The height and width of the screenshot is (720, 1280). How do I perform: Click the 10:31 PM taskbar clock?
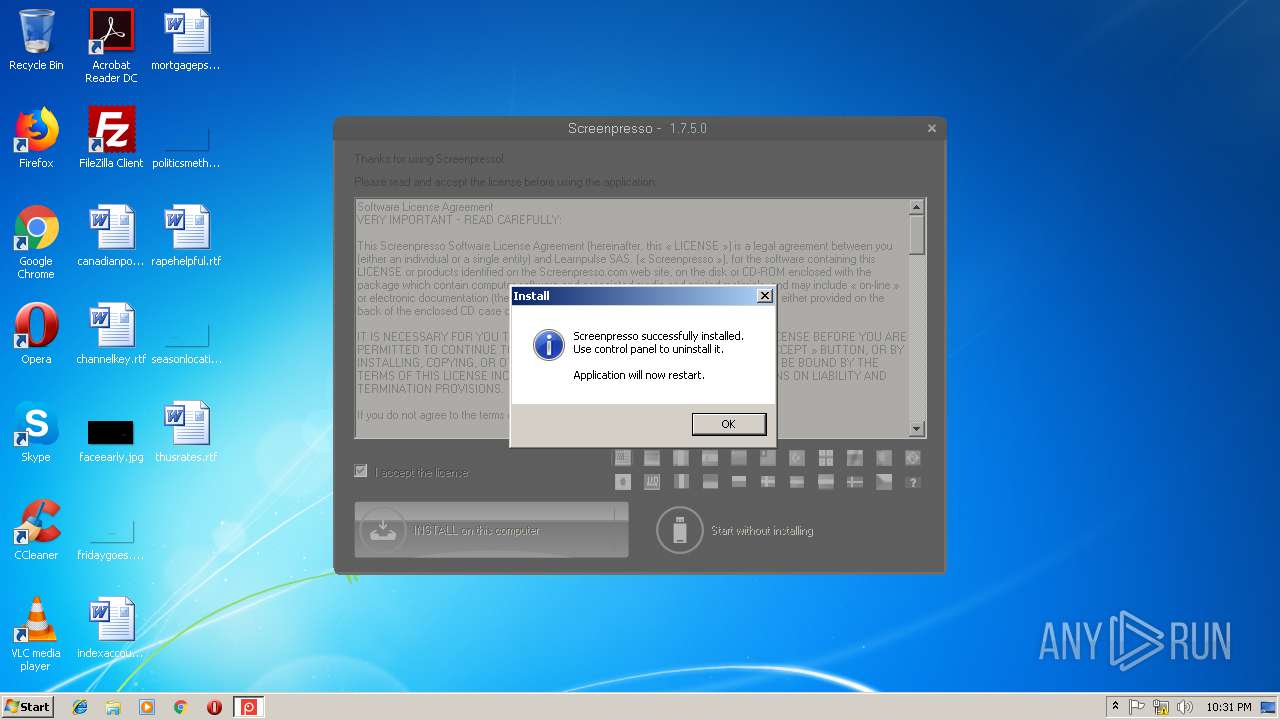point(1228,707)
